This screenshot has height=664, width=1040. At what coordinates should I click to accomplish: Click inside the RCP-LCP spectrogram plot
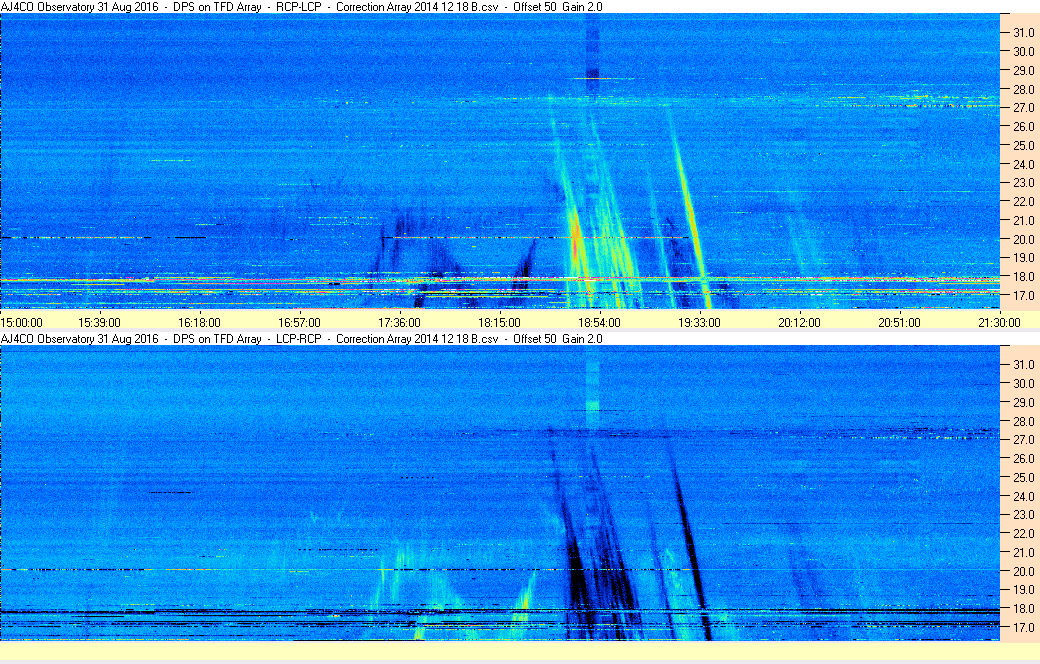(x=500, y=161)
